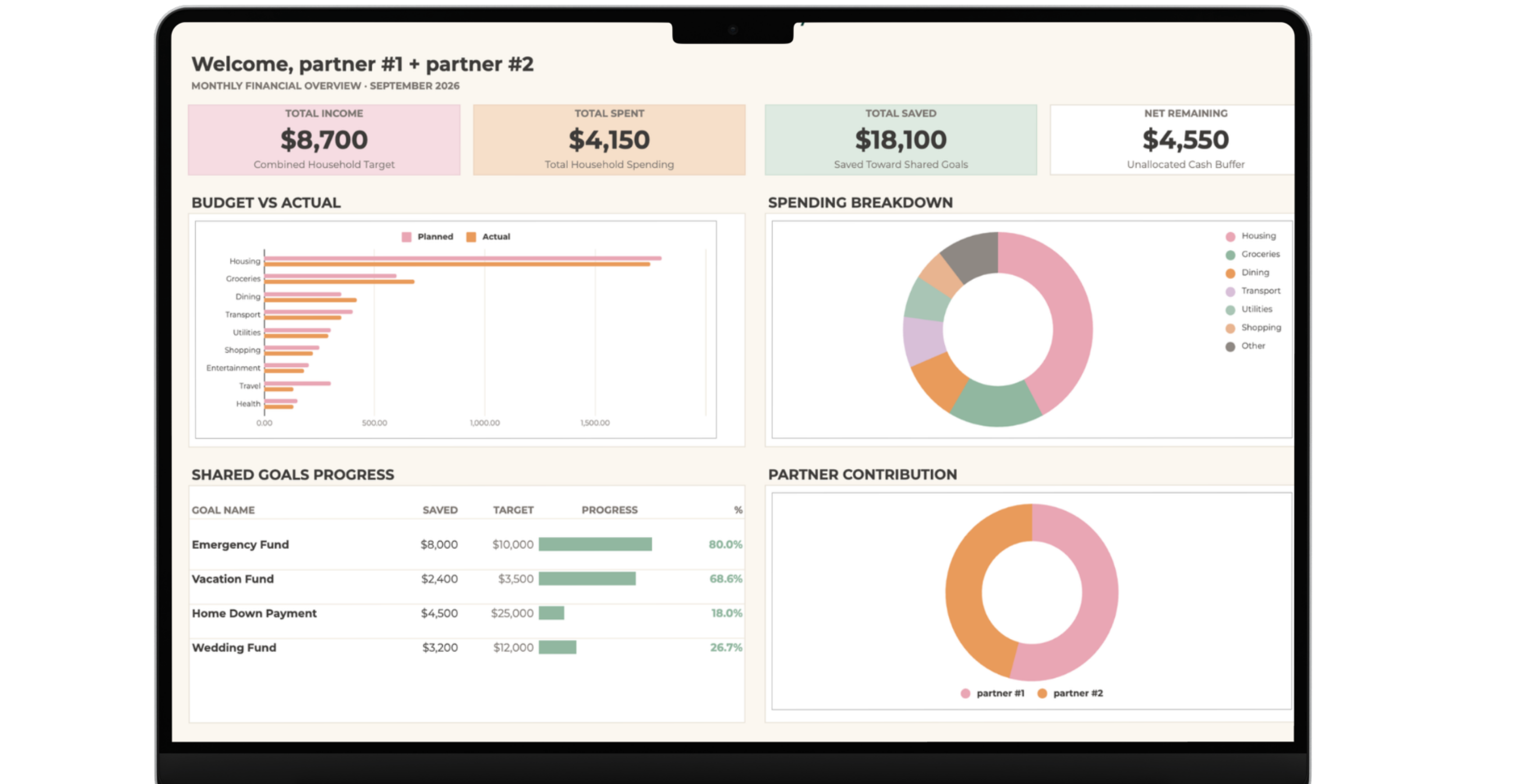The height and width of the screenshot is (784, 1519).
Task: Click the $25,000 target value
Action: (513, 613)
